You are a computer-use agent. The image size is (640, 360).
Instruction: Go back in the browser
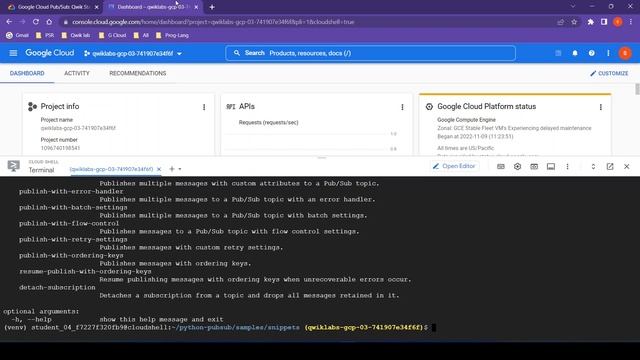coord(9,22)
